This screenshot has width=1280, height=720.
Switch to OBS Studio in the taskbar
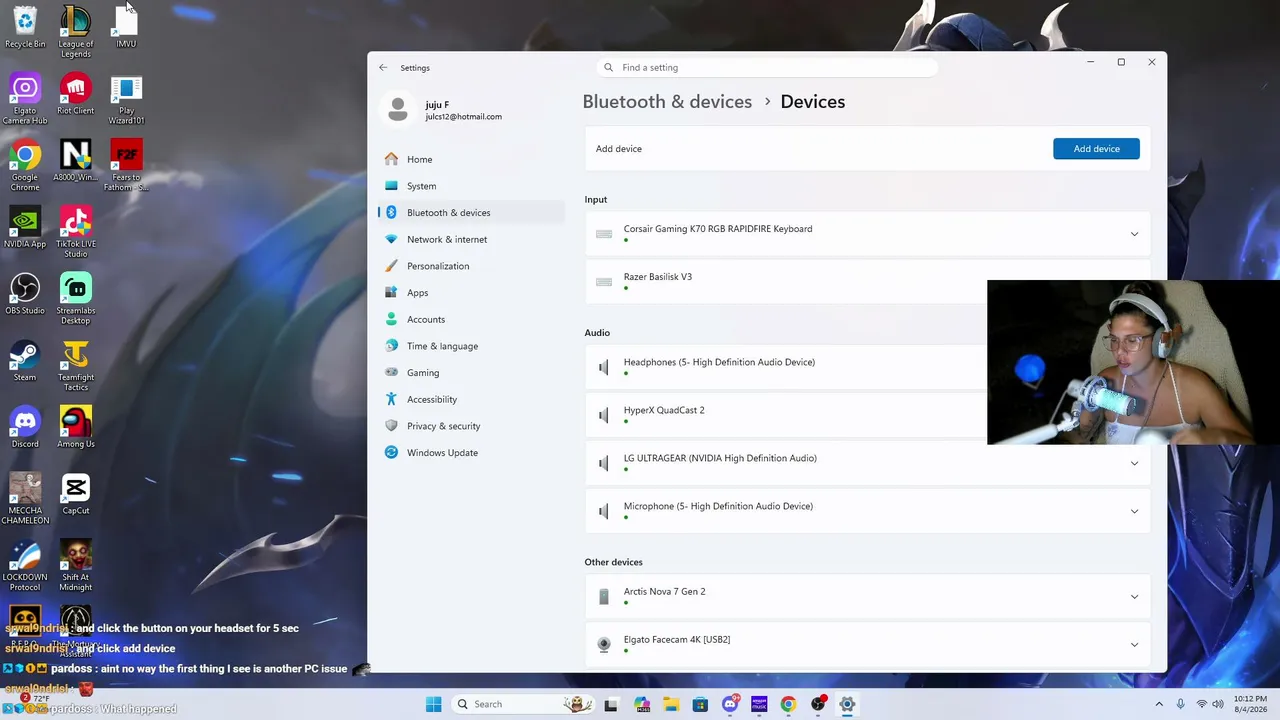coord(818,704)
